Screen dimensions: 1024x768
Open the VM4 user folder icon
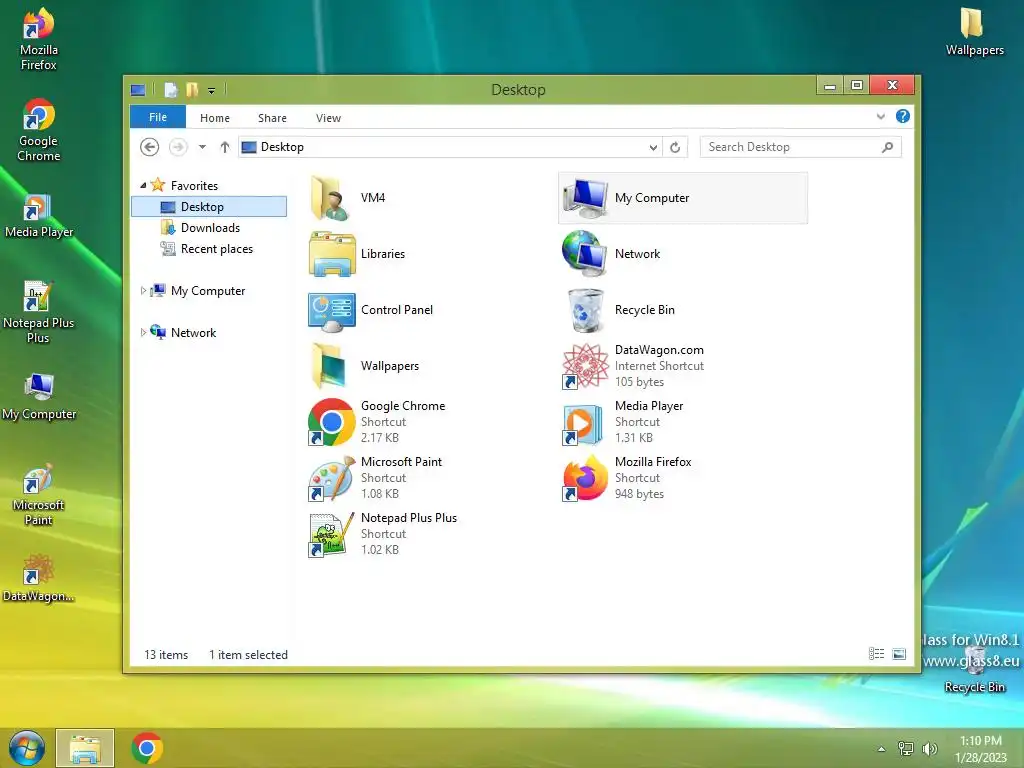click(330, 198)
